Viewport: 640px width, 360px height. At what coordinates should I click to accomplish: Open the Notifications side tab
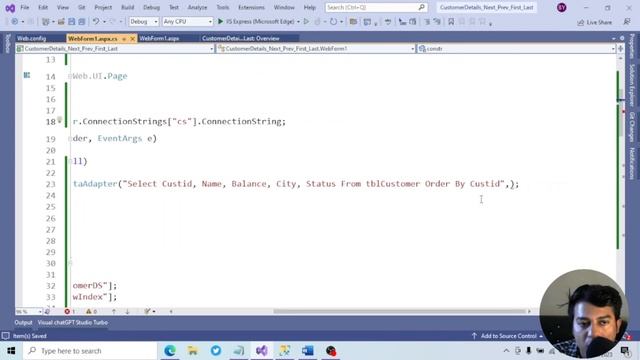(x=632, y=163)
